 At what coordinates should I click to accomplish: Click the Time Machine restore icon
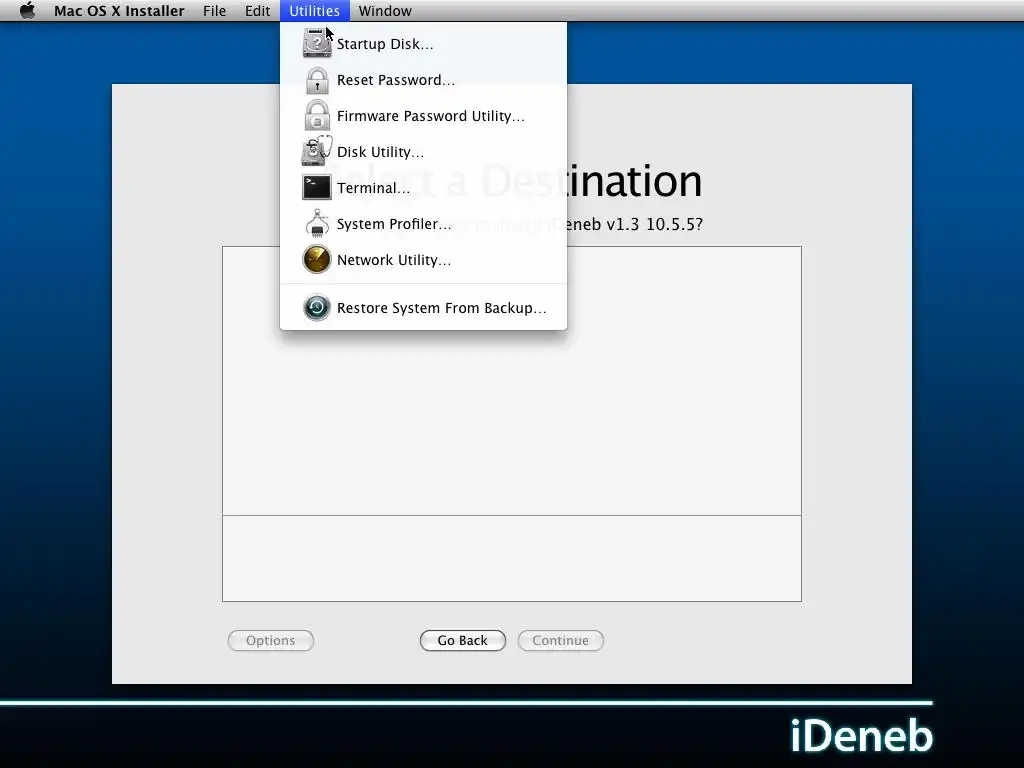click(x=317, y=308)
